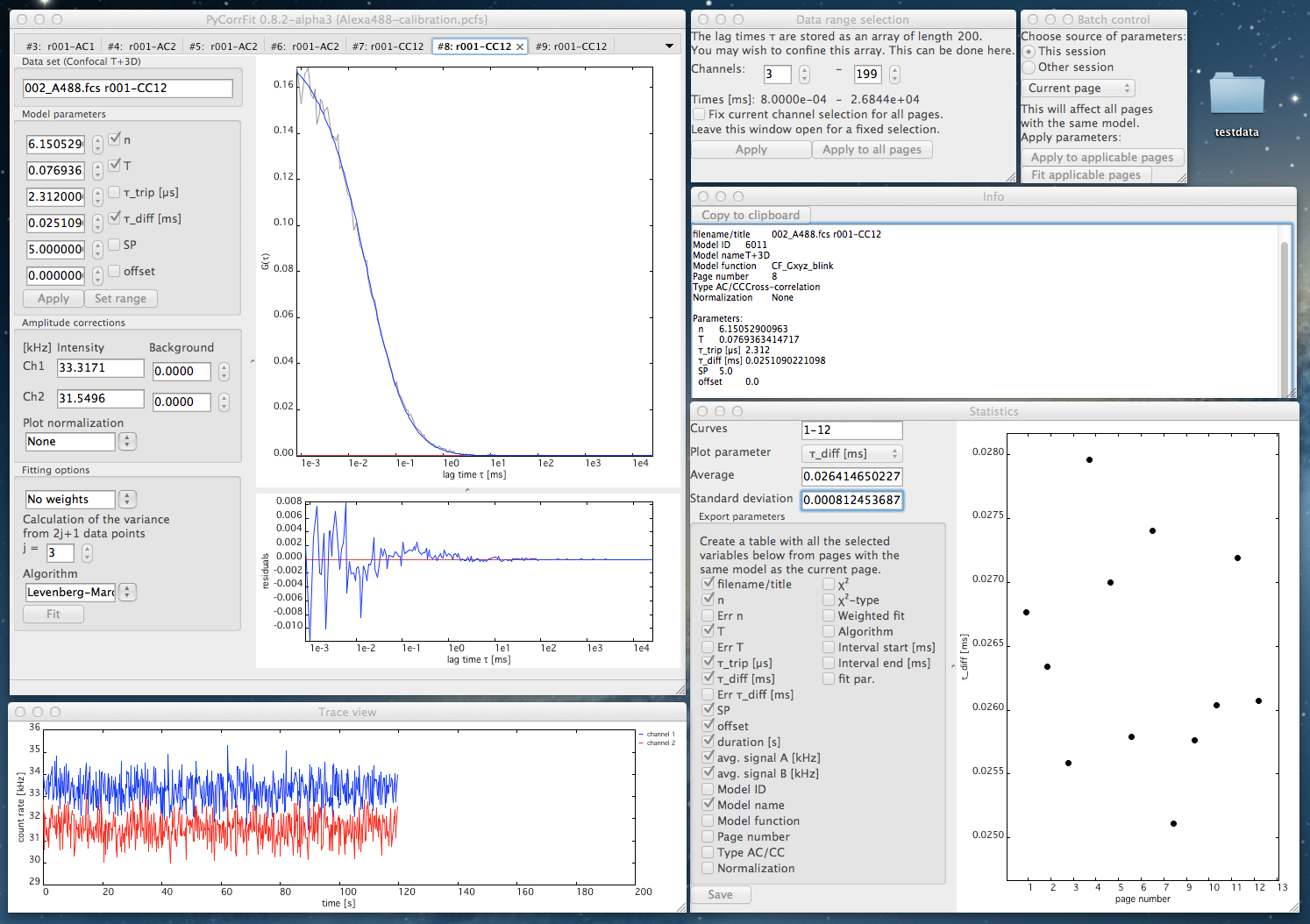This screenshot has height=924, width=1310.
Task: Click Fit applicable pages
Action: (x=1086, y=175)
